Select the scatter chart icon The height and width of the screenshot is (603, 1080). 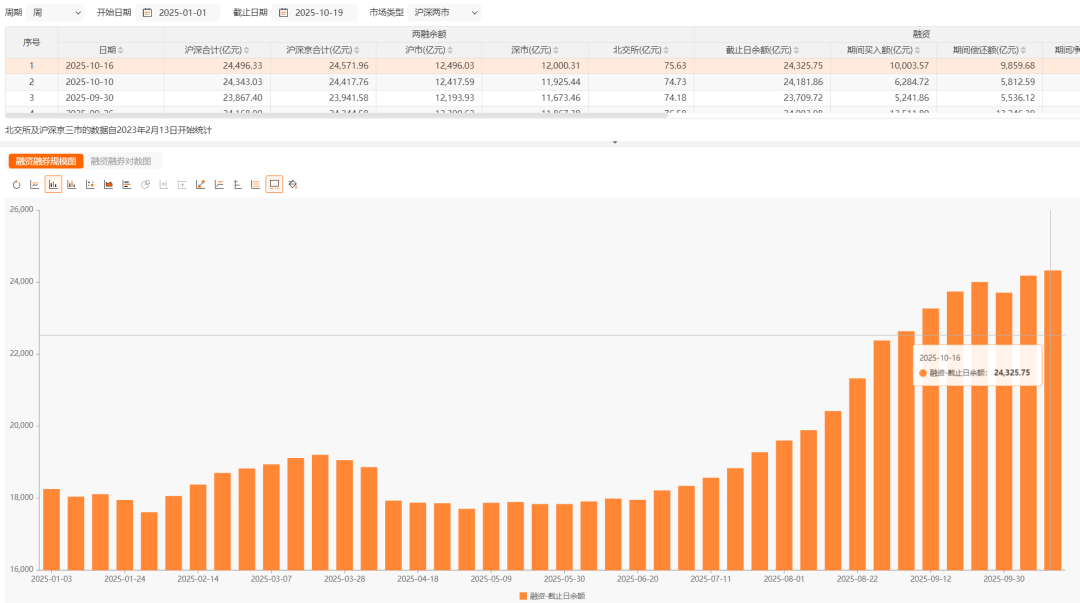[90, 185]
